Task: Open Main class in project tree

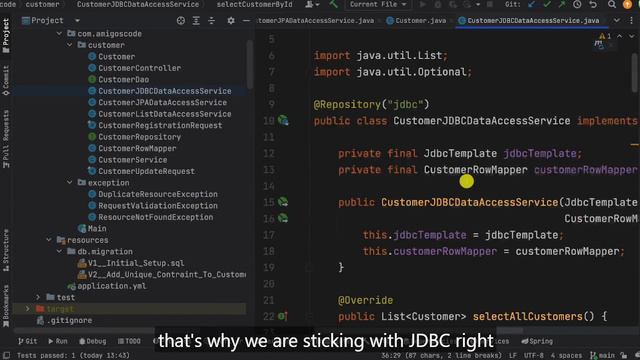Action: 97,229
